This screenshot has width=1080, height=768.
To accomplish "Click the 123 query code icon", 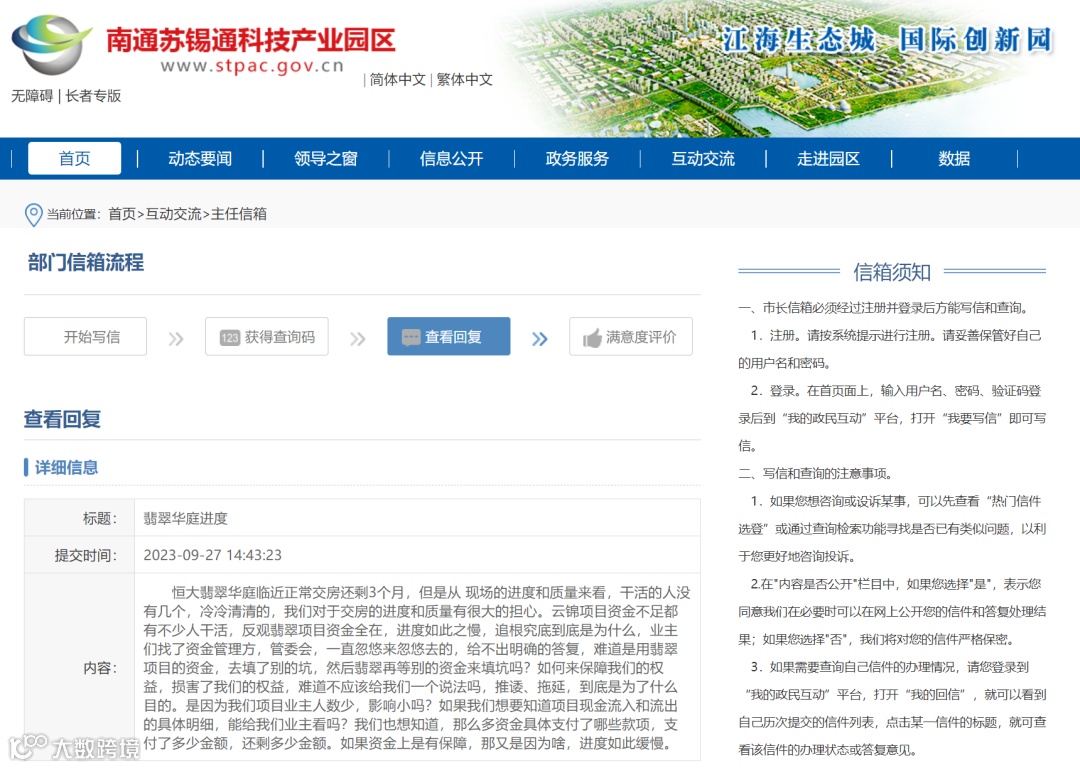I will coord(229,338).
